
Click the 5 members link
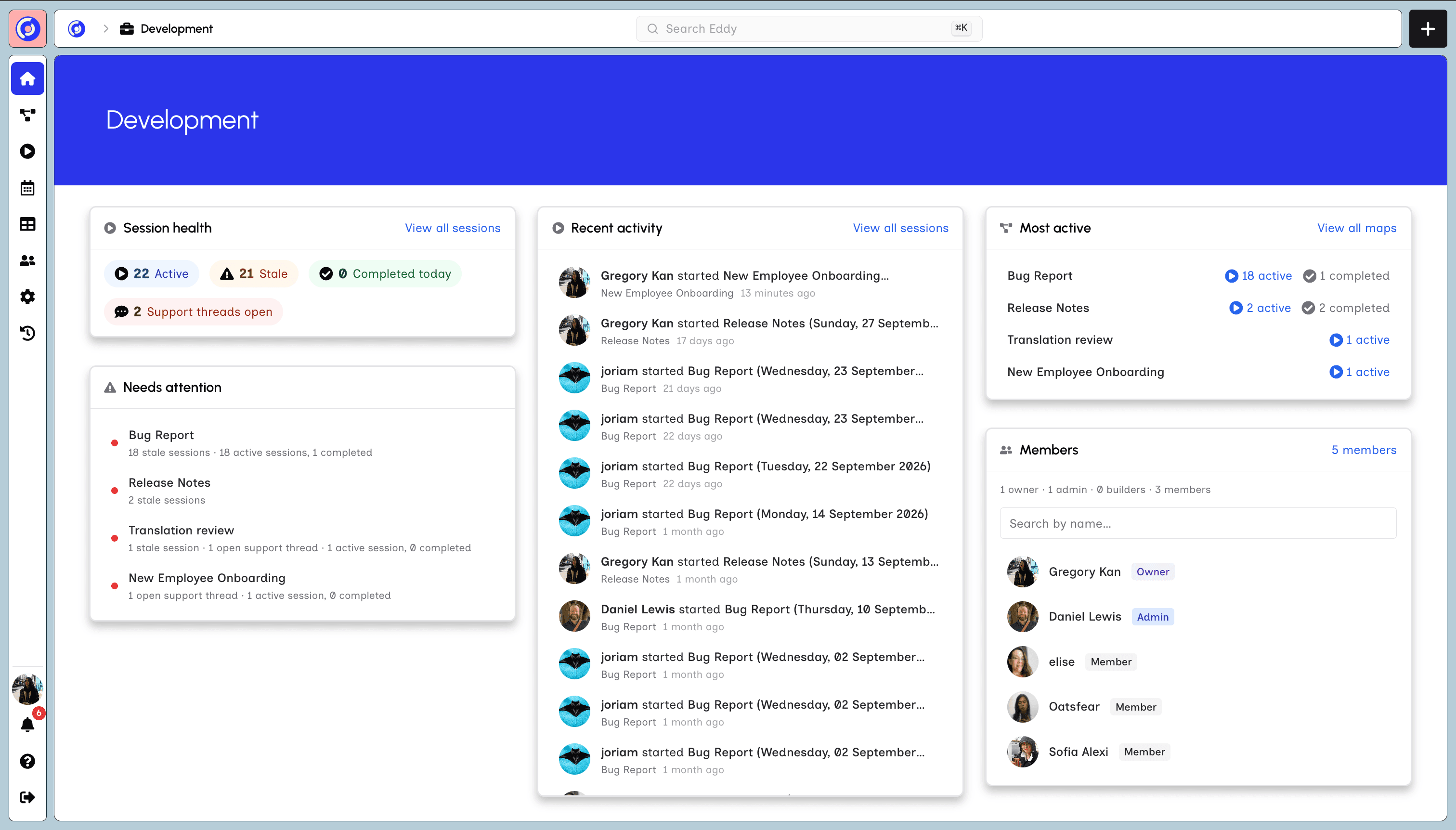point(1364,450)
